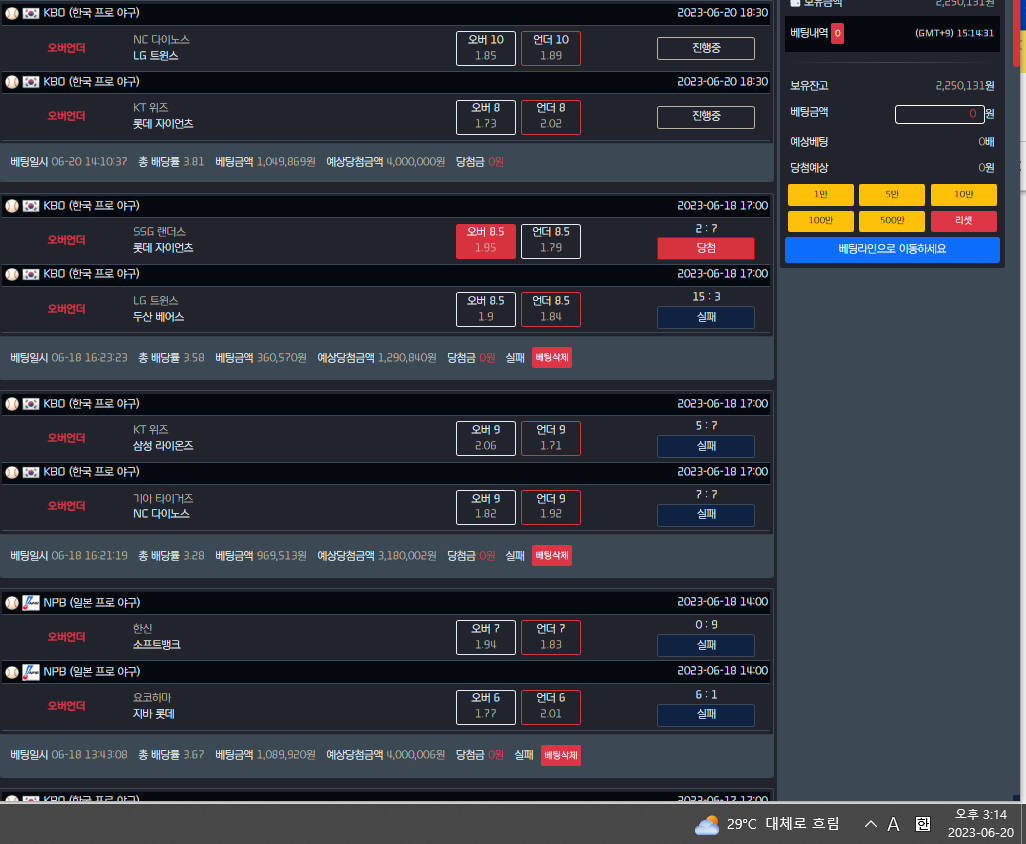Viewport: 1026px width, 844px height.
Task: Click the highlighted 오버 8.5 odds 1.95
Action: [x=486, y=241]
